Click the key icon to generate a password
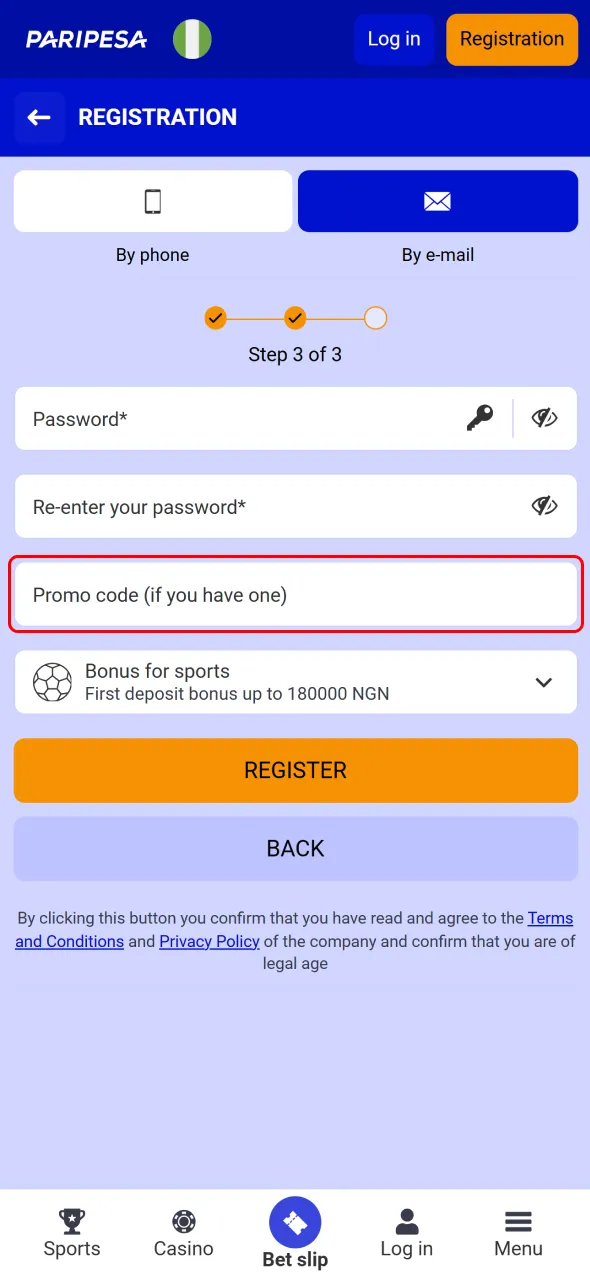Viewport: 590px width, 1280px height. [480, 418]
